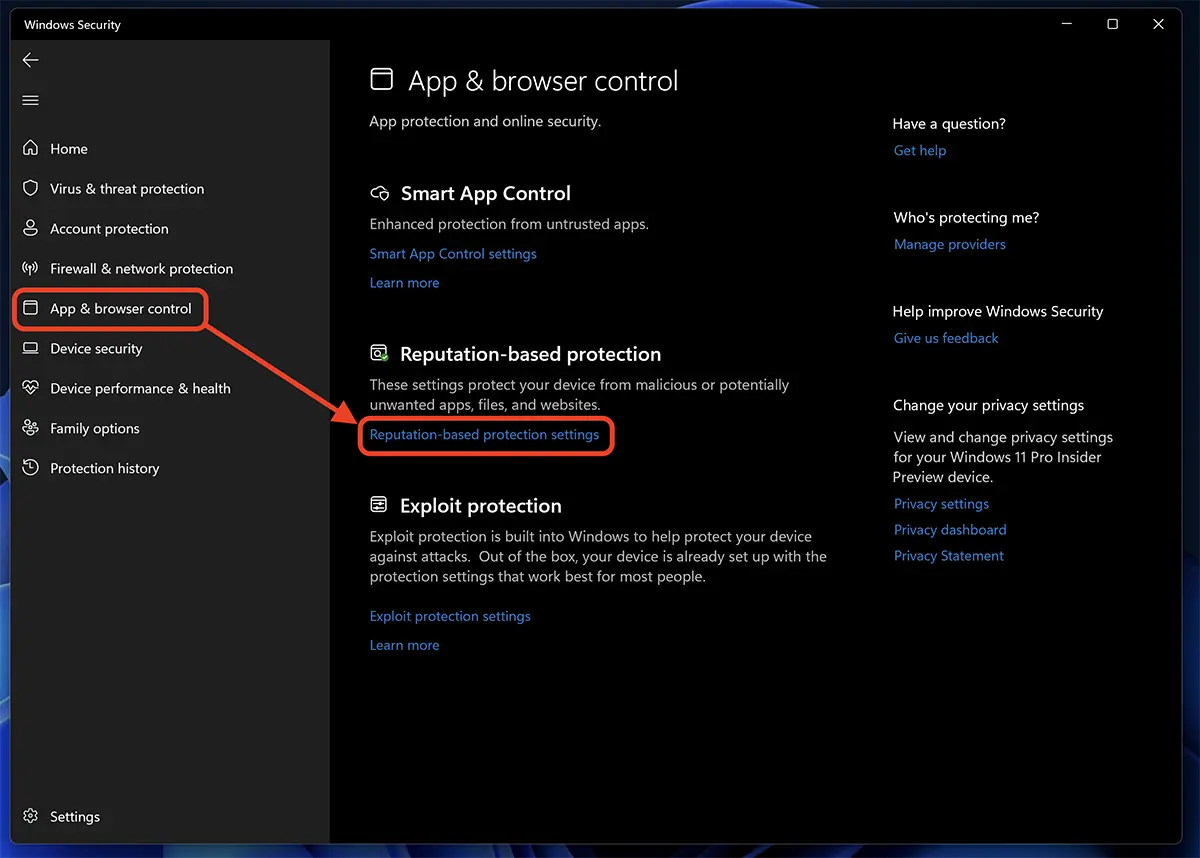1200x858 pixels.
Task: Click the App & browser control sidebar icon
Action: [31, 308]
